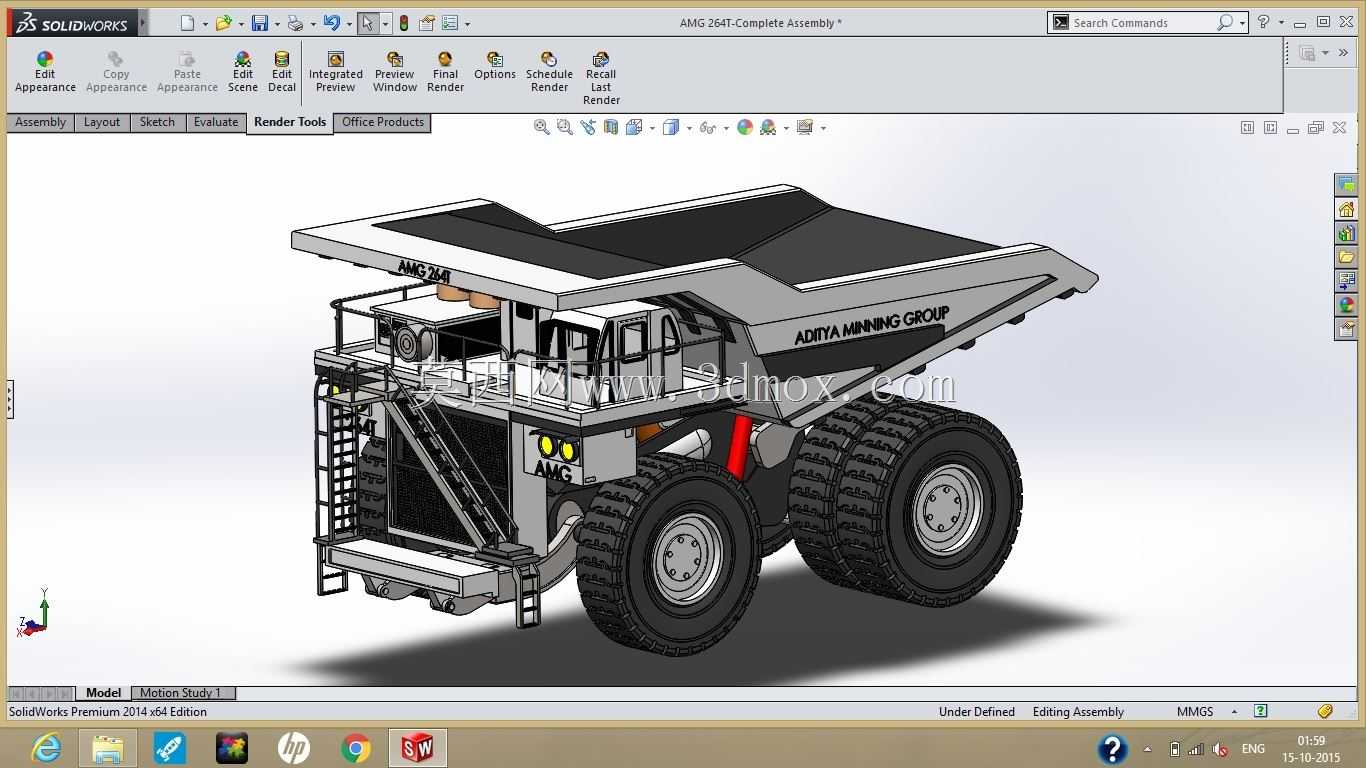This screenshot has width=1366, height=768.
Task: Open the Edit Appearance tool
Action: [x=45, y=72]
